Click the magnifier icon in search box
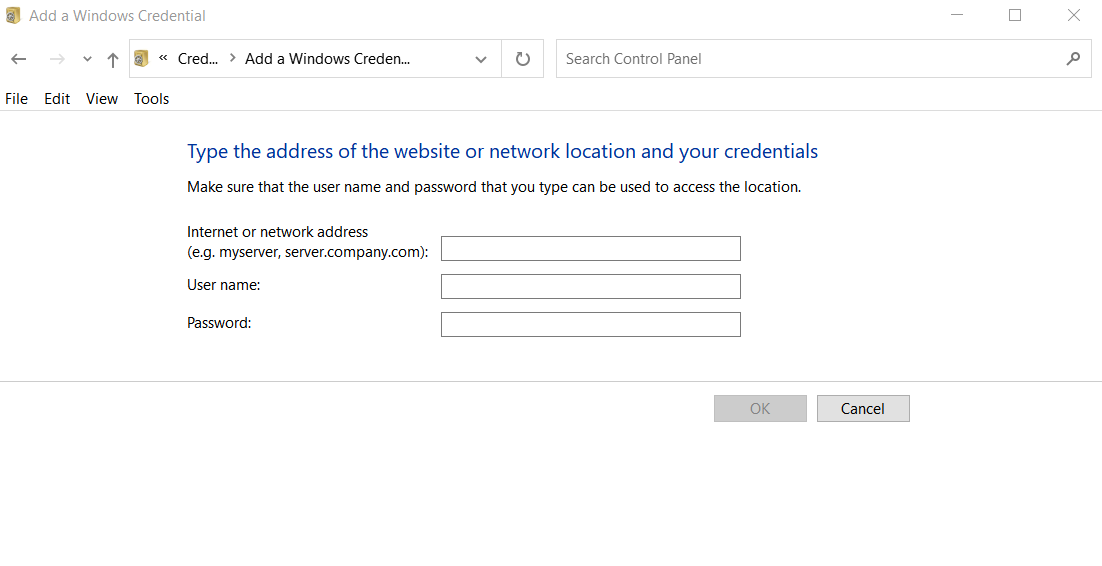This screenshot has width=1102, height=566. click(1073, 59)
